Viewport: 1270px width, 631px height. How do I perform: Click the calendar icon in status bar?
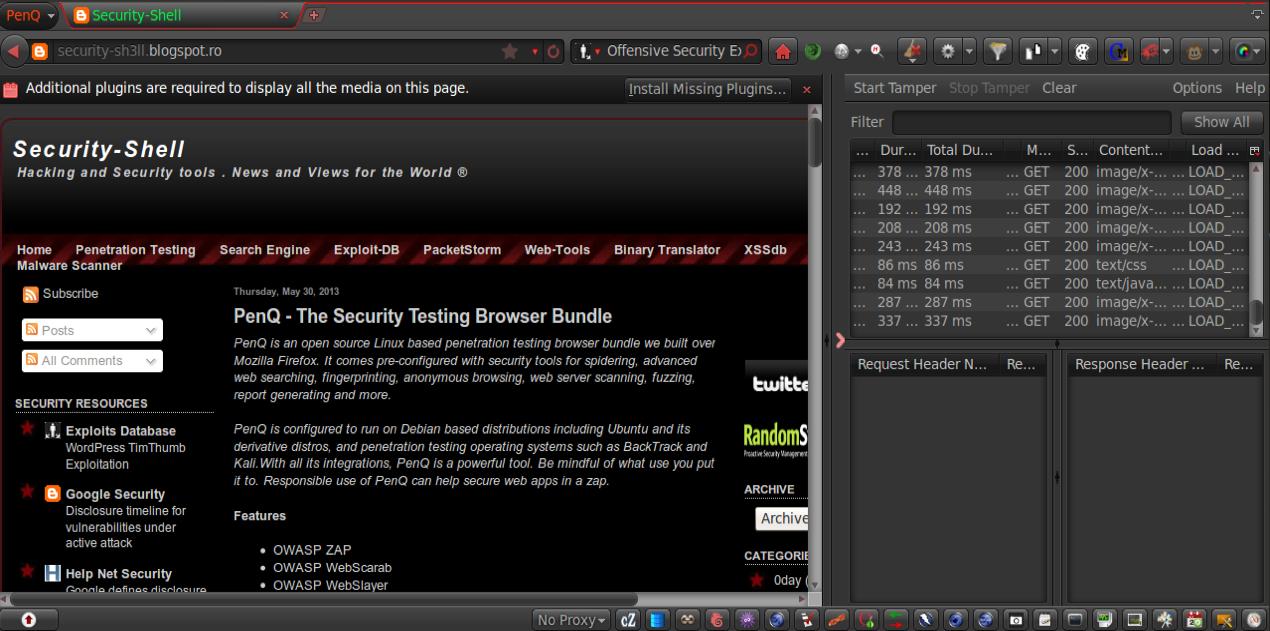1194,620
